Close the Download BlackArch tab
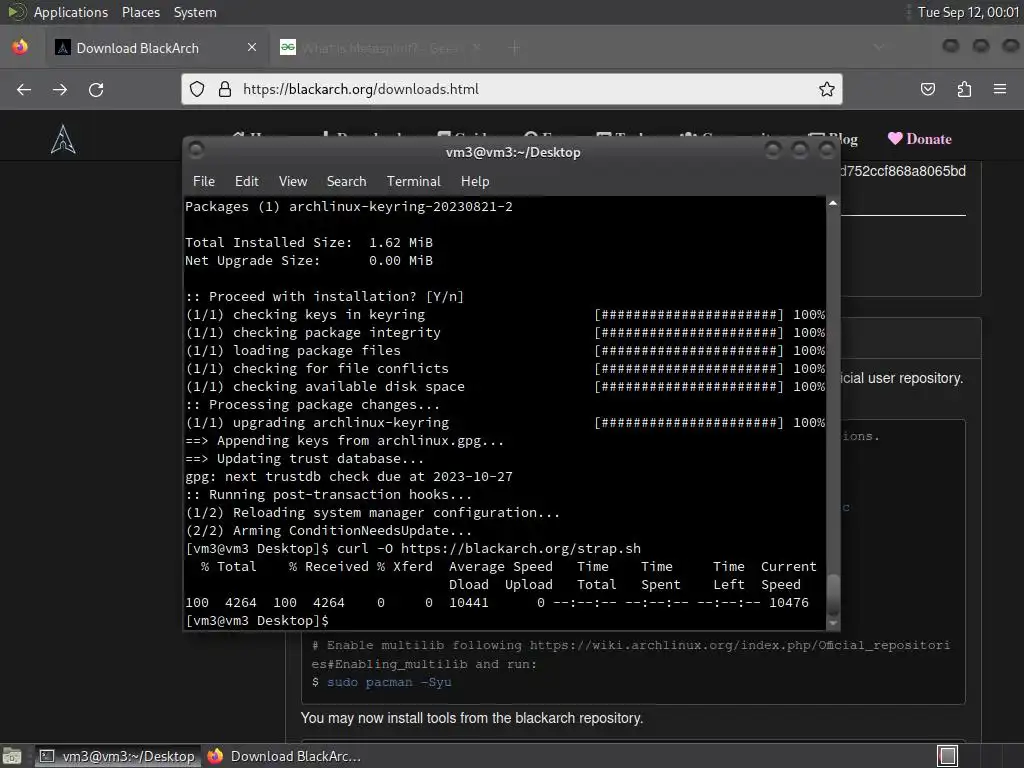 coord(251,48)
